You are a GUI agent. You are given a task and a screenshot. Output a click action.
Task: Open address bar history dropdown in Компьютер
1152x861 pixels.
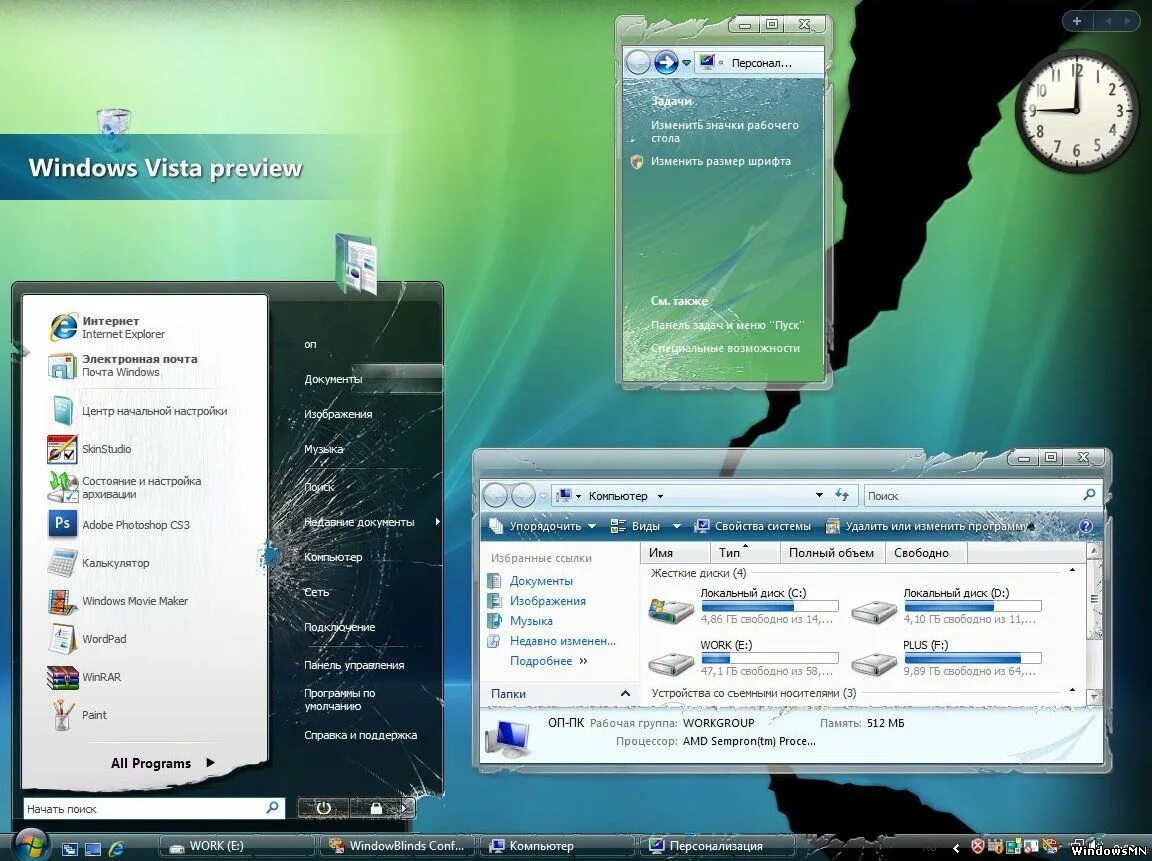pos(819,495)
